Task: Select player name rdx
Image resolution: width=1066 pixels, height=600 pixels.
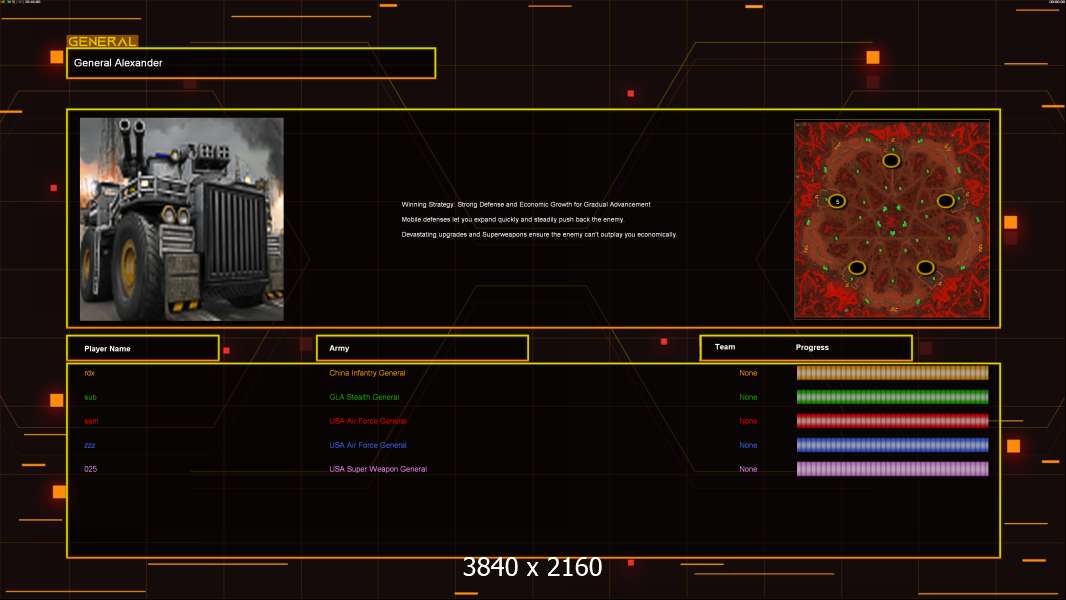Action: pos(89,373)
